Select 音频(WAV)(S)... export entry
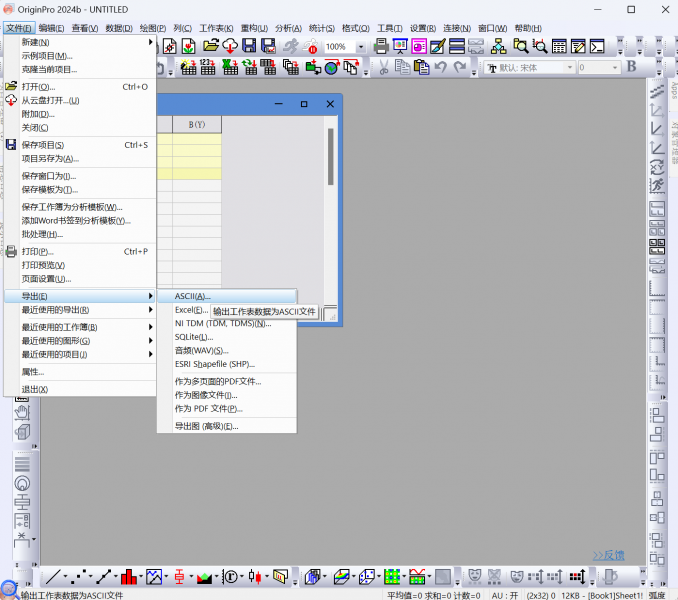 click(x=227, y=351)
